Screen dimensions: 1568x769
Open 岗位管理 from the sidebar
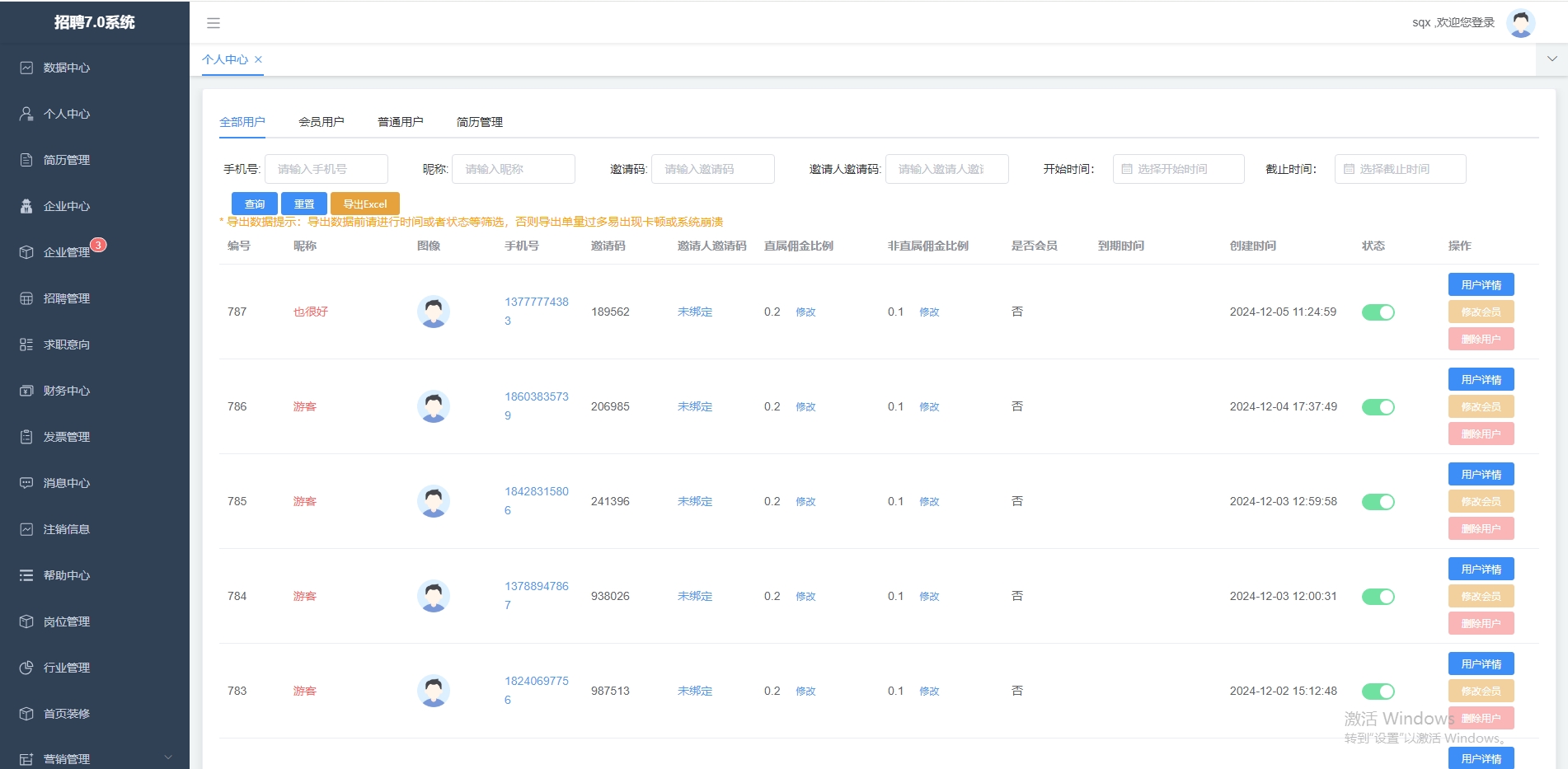pyautogui.click(x=66, y=621)
